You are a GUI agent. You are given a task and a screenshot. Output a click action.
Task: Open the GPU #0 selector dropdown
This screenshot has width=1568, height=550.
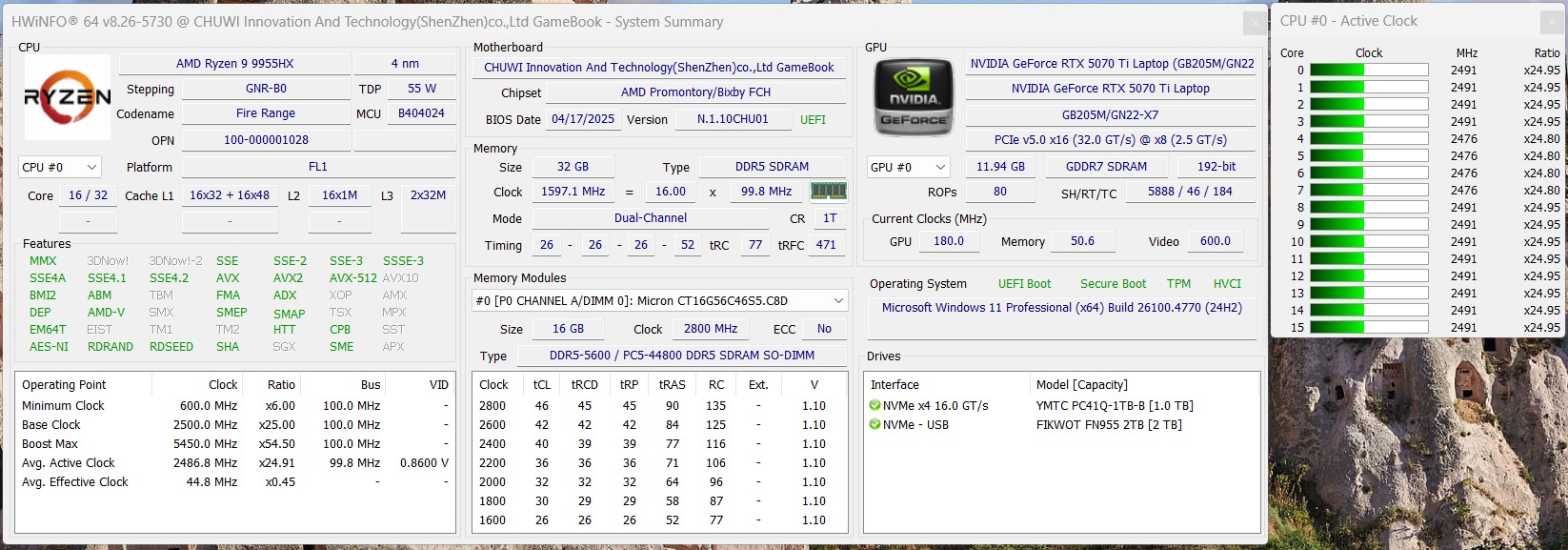909,167
